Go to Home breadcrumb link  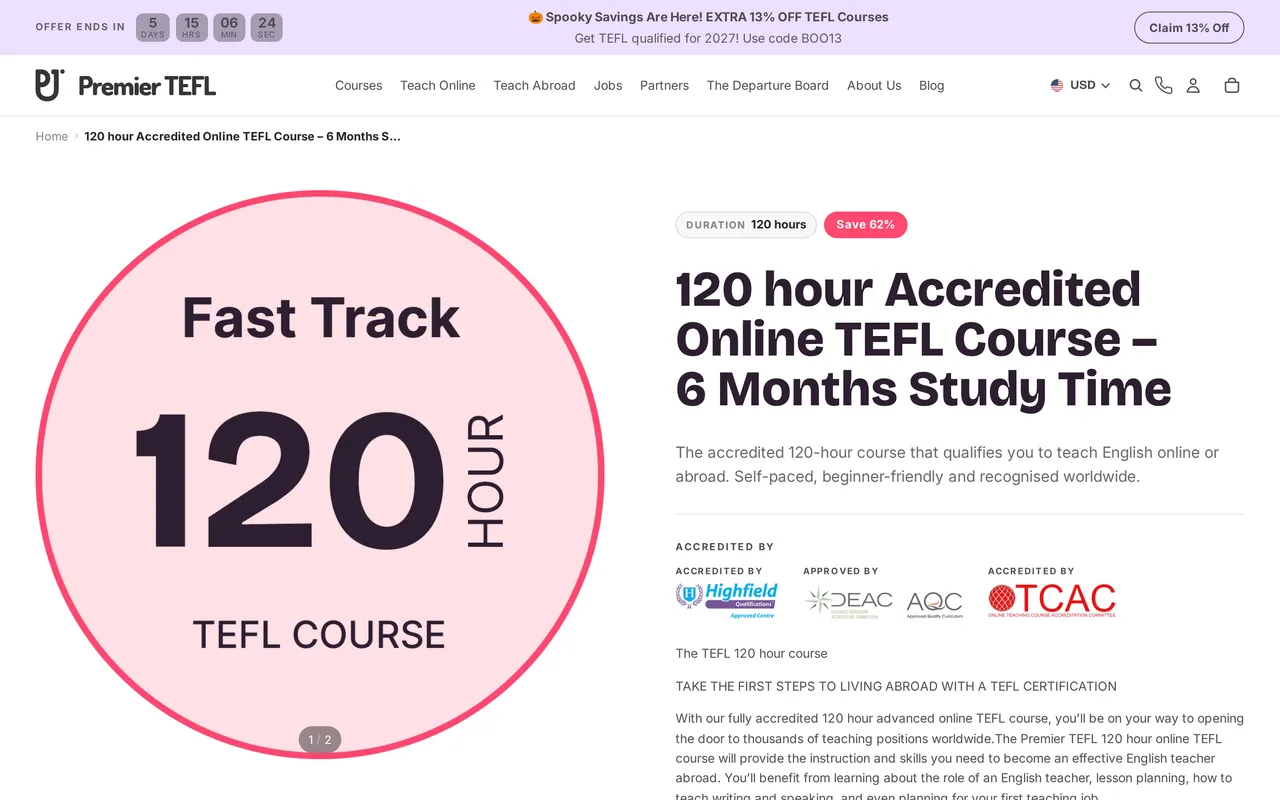(x=52, y=137)
